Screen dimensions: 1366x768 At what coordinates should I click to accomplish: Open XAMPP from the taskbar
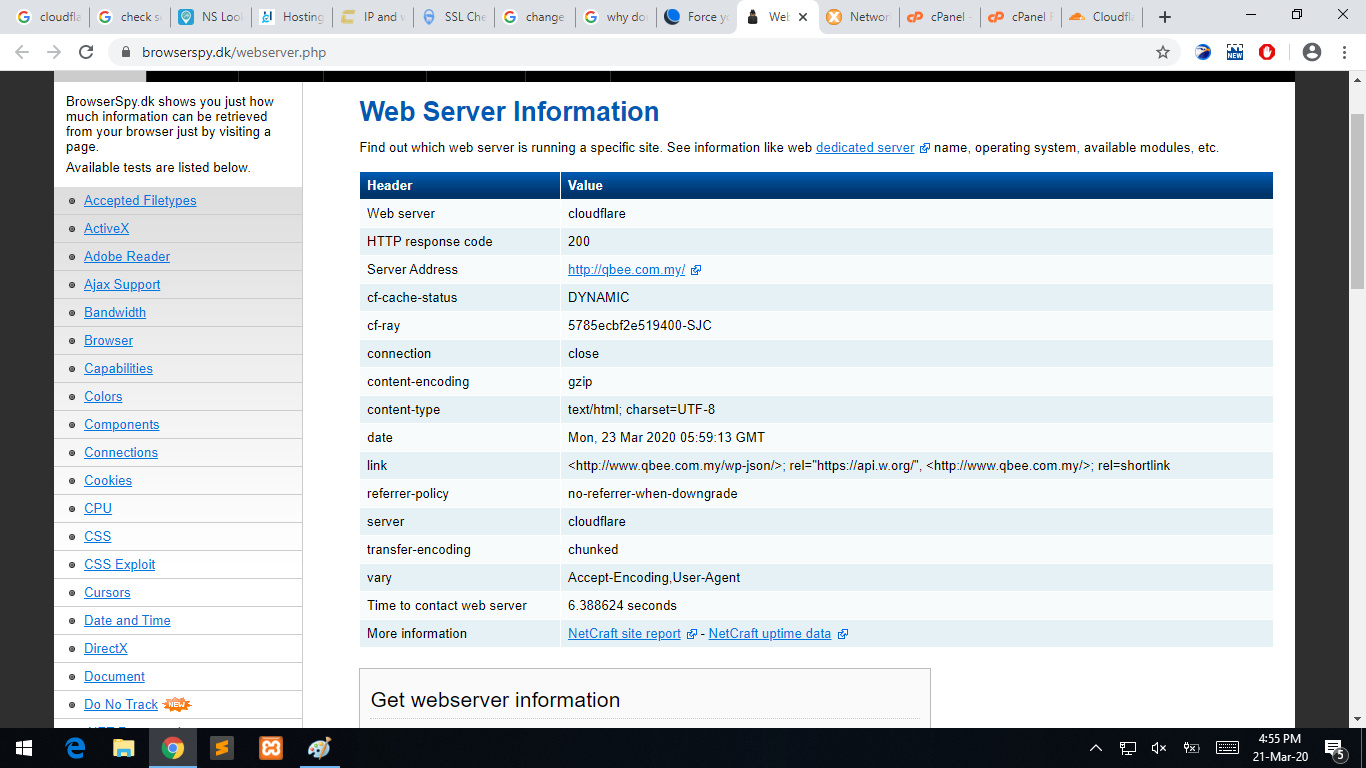click(x=270, y=748)
